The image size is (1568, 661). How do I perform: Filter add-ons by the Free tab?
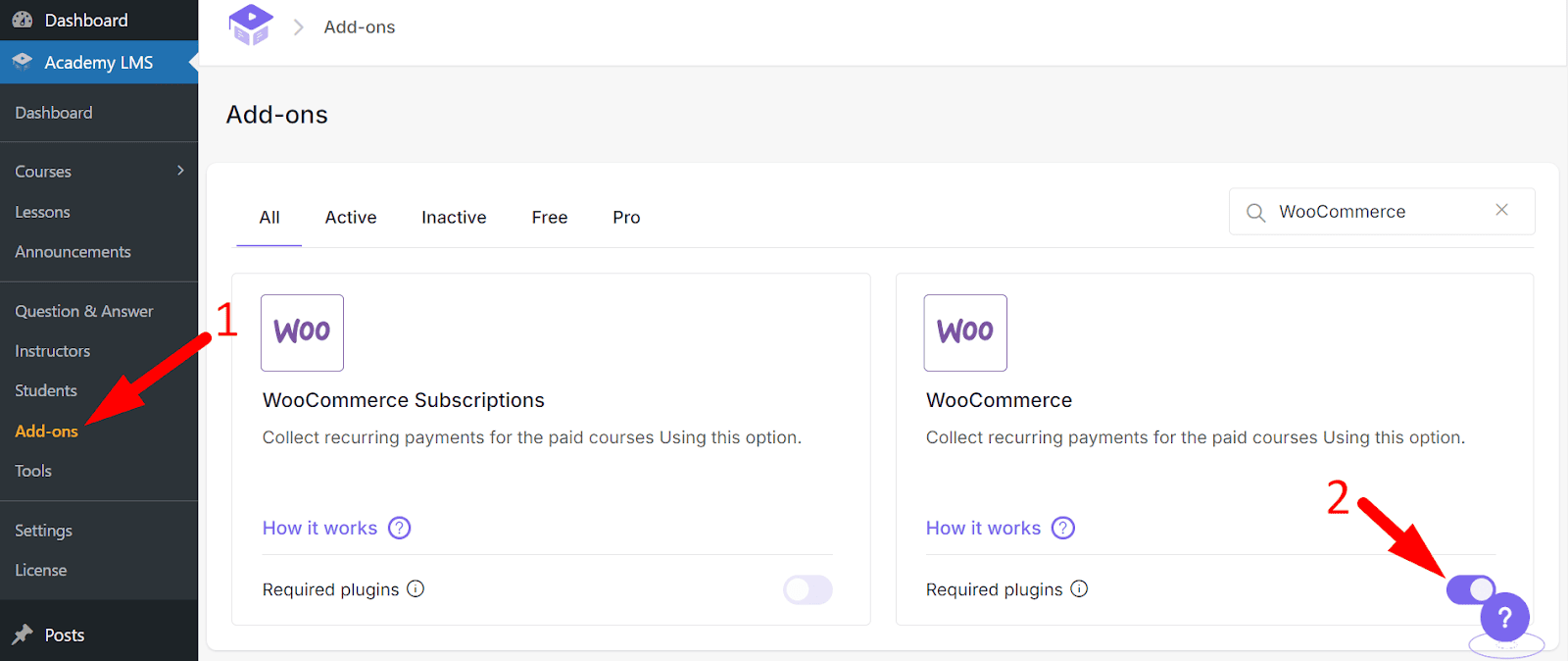(550, 218)
